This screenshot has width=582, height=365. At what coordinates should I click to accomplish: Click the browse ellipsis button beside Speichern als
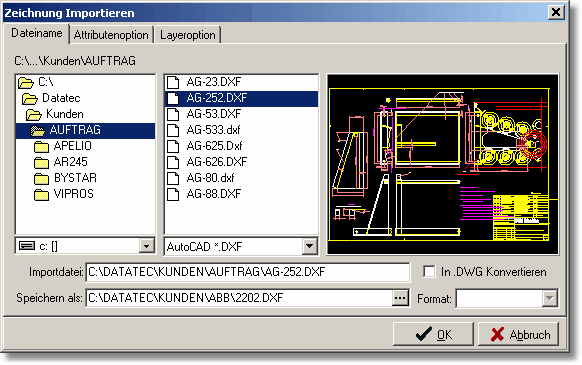tap(400, 298)
